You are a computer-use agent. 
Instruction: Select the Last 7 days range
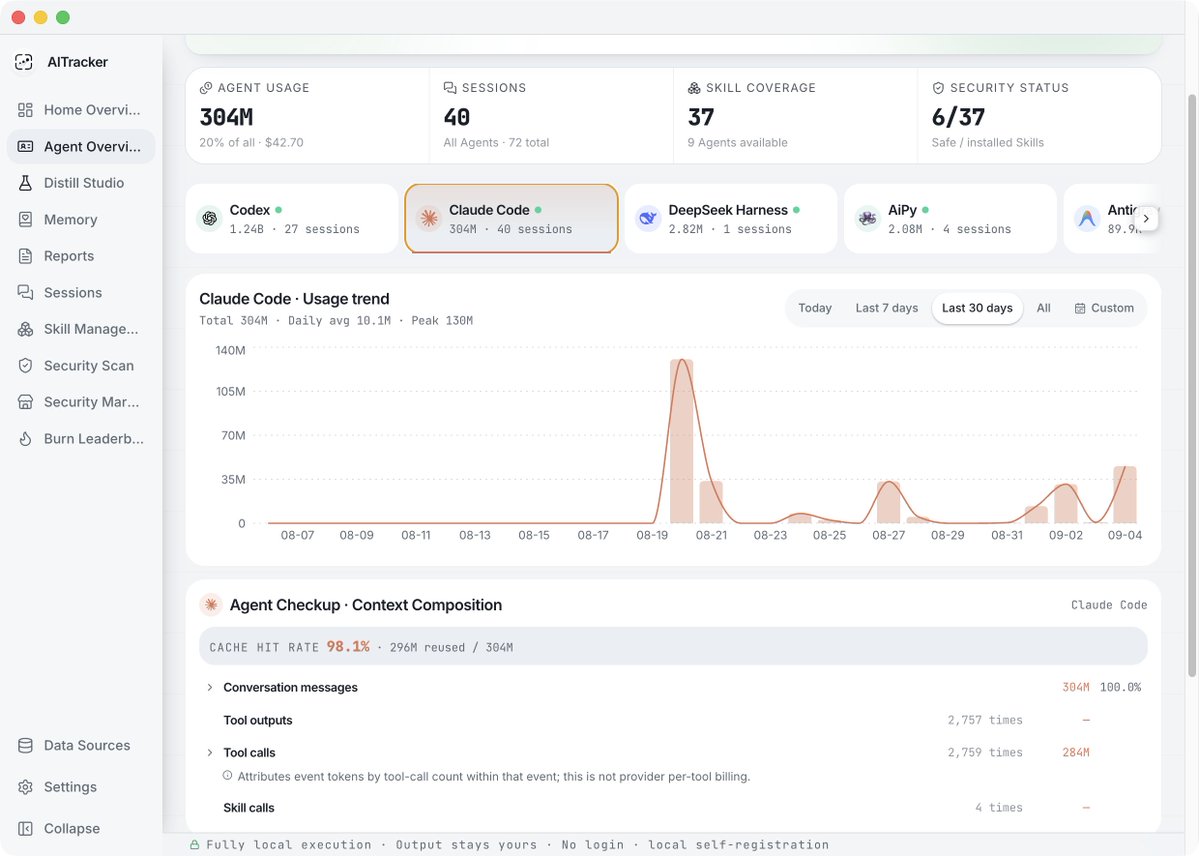(x=887, y=308)
